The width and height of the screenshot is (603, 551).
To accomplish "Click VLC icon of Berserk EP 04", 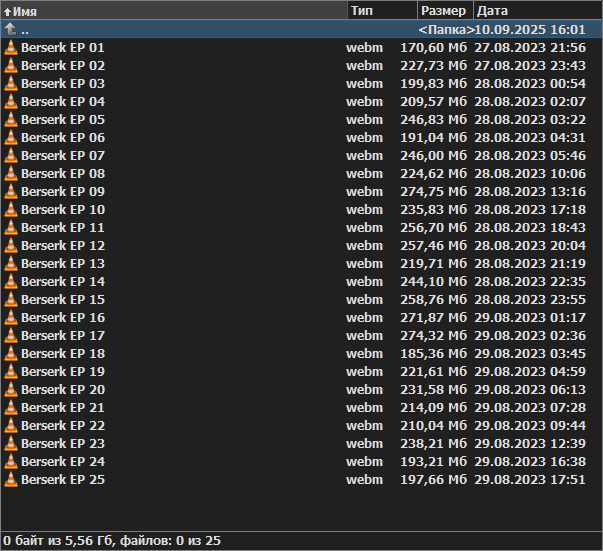I will (11, 102).
